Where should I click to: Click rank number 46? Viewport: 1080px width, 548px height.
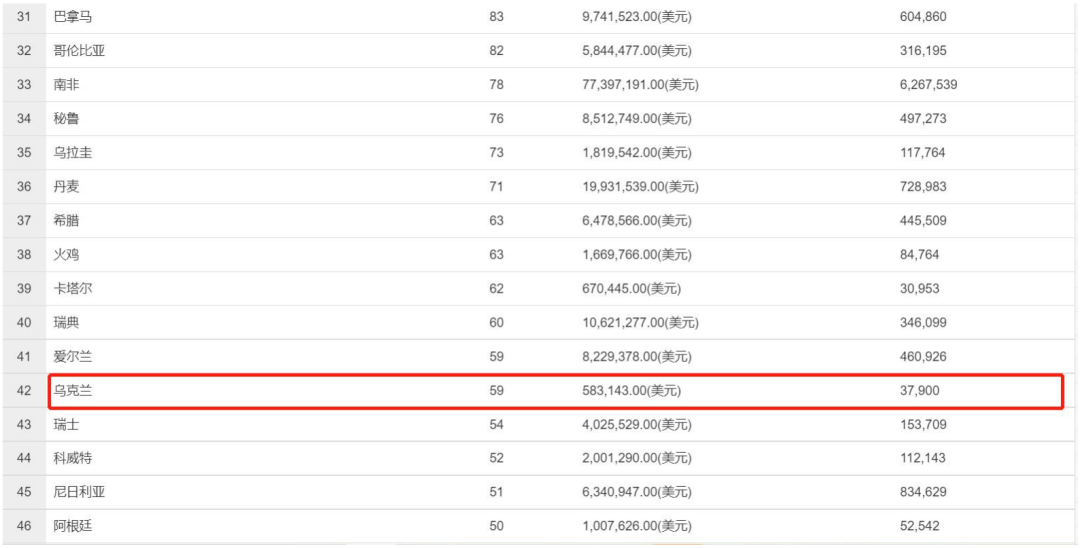coord(24,527)
